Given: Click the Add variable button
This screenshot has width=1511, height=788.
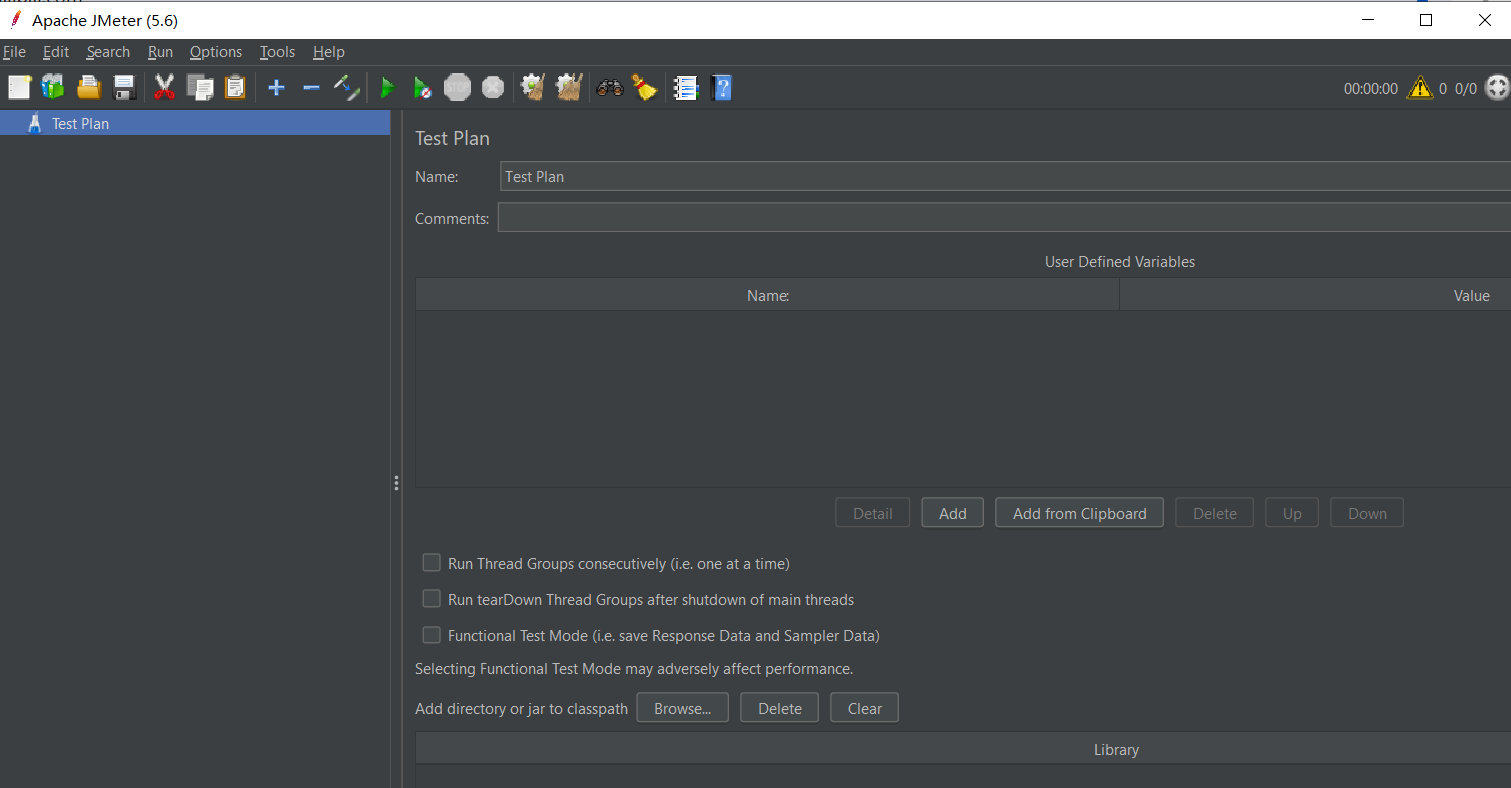Looking at the screenshot, I should pyautogui.click(x=953, y=513).
